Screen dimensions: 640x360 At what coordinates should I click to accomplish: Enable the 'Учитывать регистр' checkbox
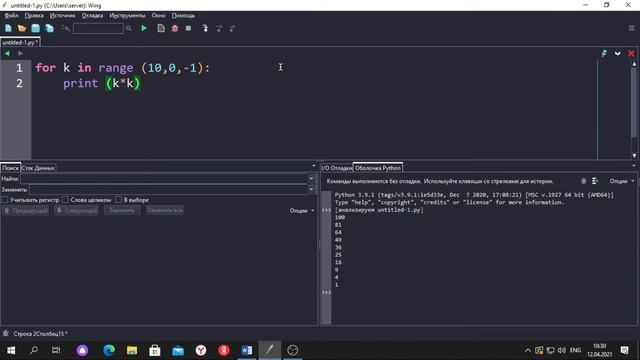click(x=5, y=200)
